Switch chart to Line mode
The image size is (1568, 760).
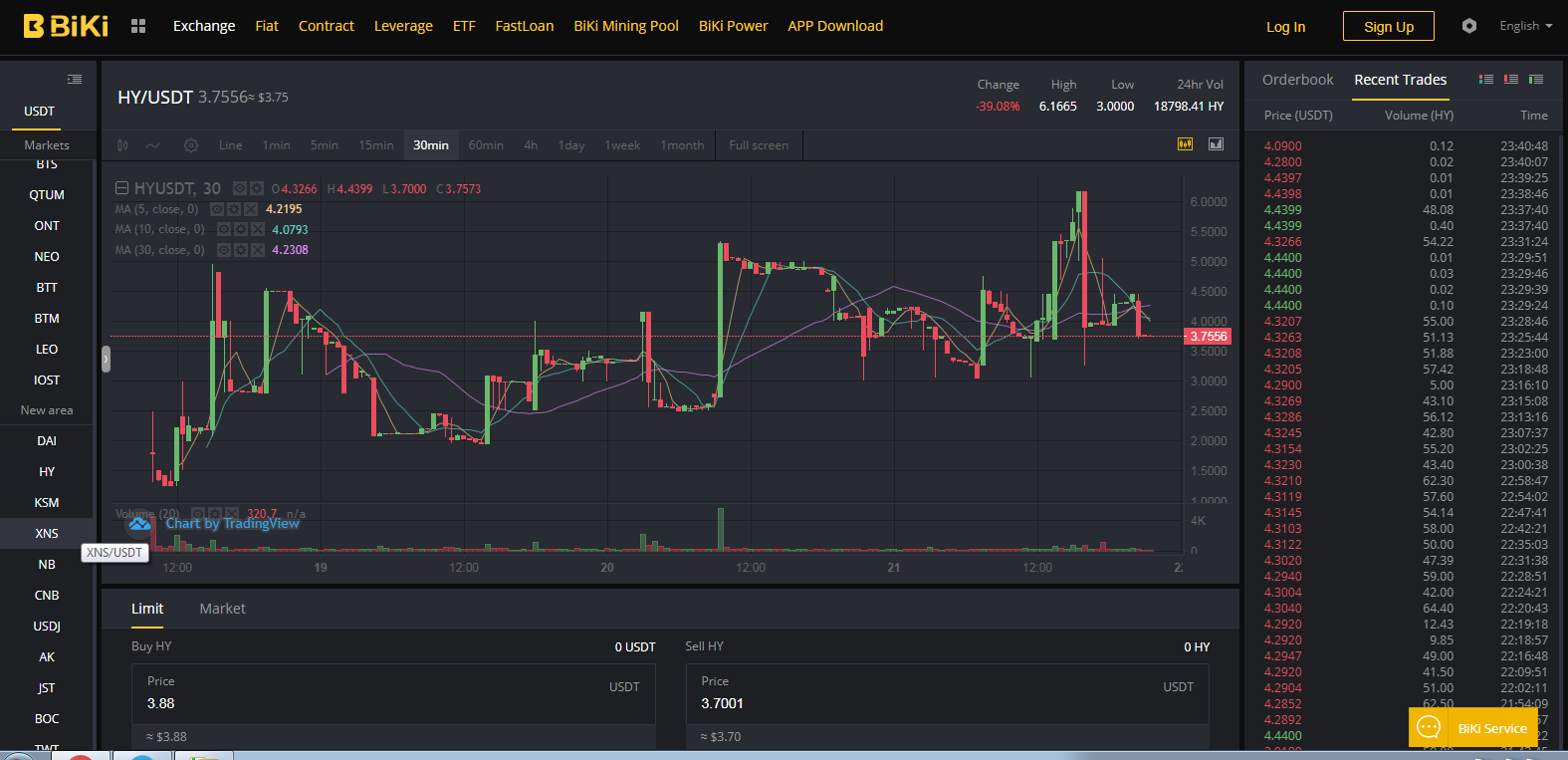click(231, 145)
